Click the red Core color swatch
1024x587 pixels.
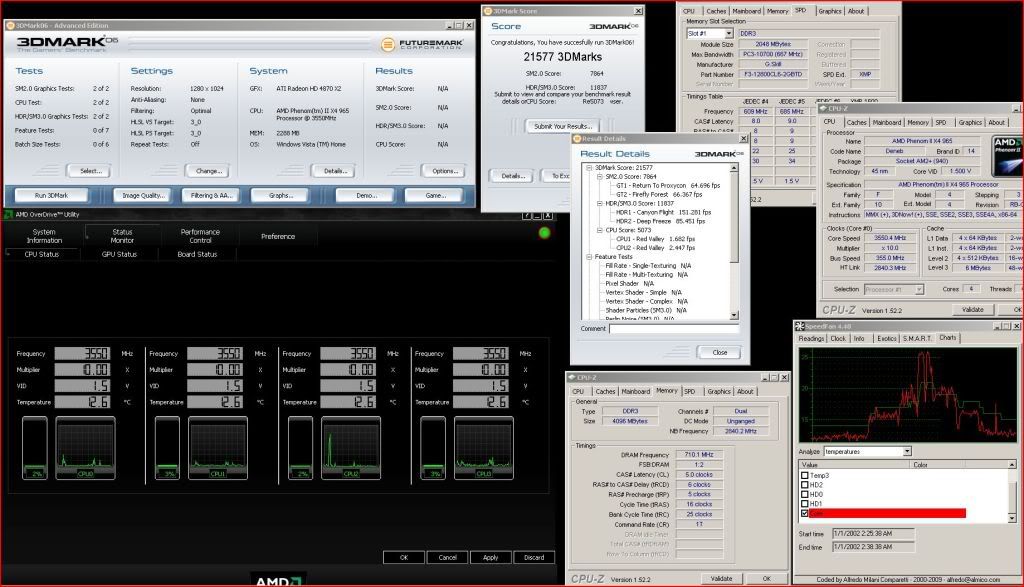point(940,513)
